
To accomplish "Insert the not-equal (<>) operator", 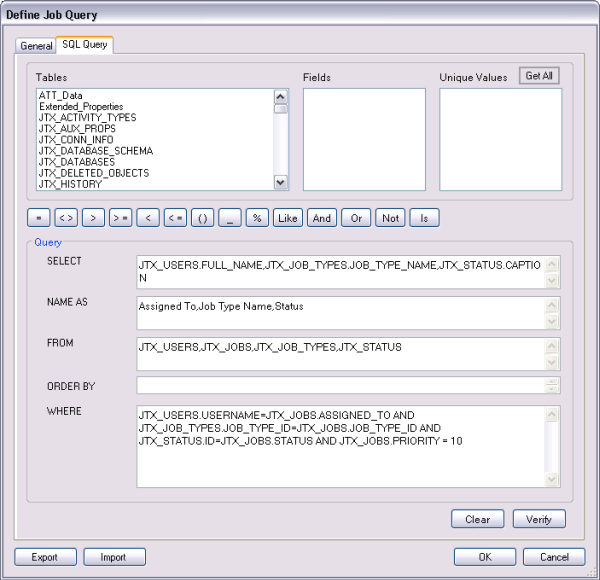I will tap(66, 218).
